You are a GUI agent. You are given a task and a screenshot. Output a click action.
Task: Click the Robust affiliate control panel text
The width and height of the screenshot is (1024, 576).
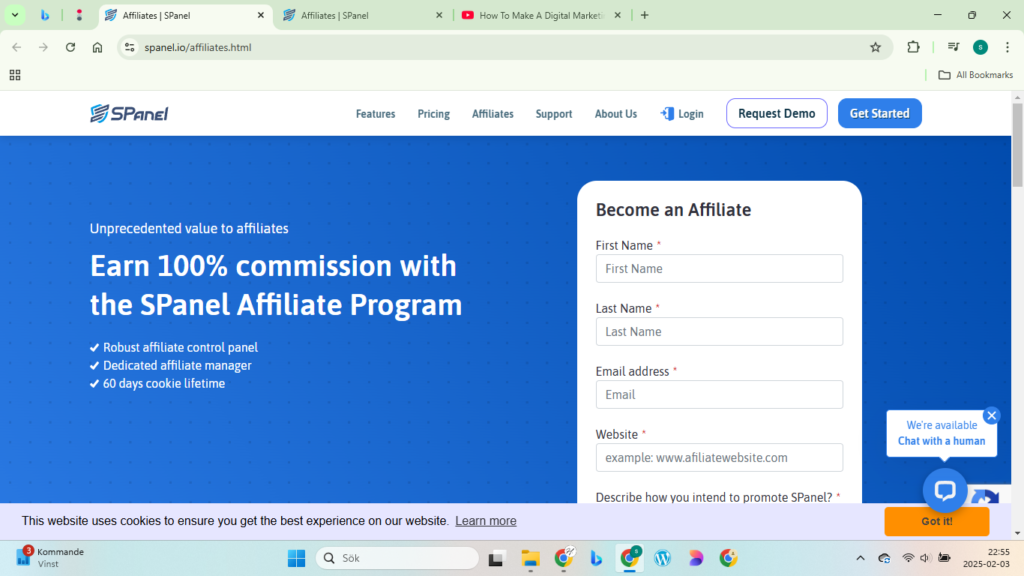click(180, 347)
